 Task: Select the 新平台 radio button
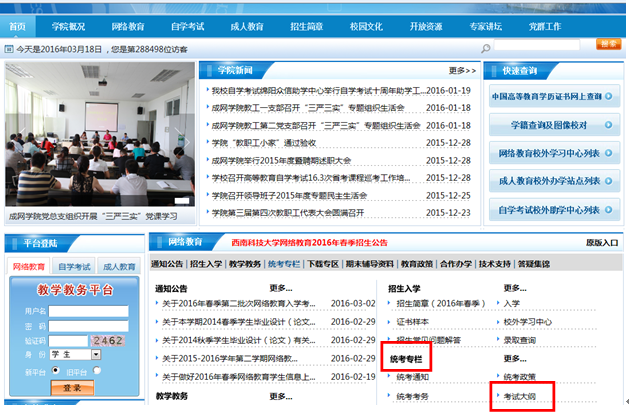pos(54,370)
